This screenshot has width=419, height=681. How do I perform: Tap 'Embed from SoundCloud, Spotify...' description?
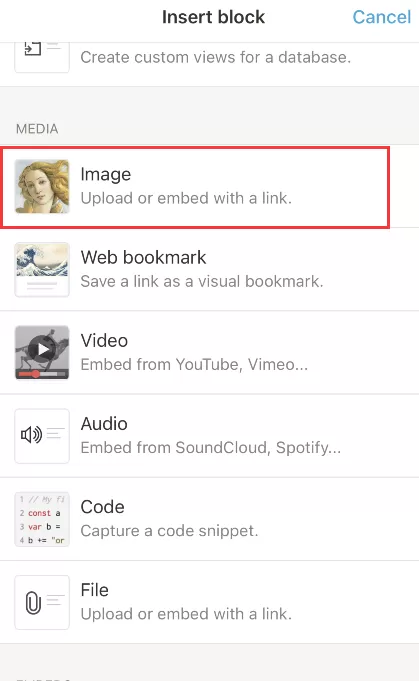211,448
